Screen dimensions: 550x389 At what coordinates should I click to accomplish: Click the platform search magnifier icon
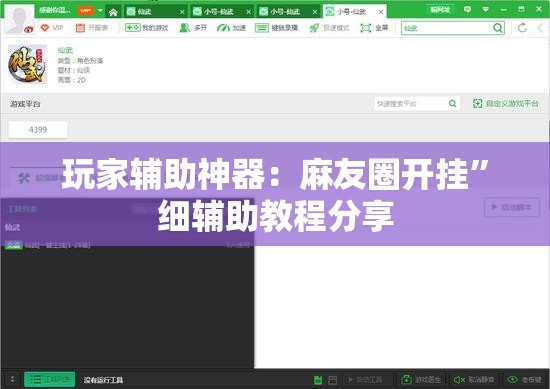pos(452,103)
